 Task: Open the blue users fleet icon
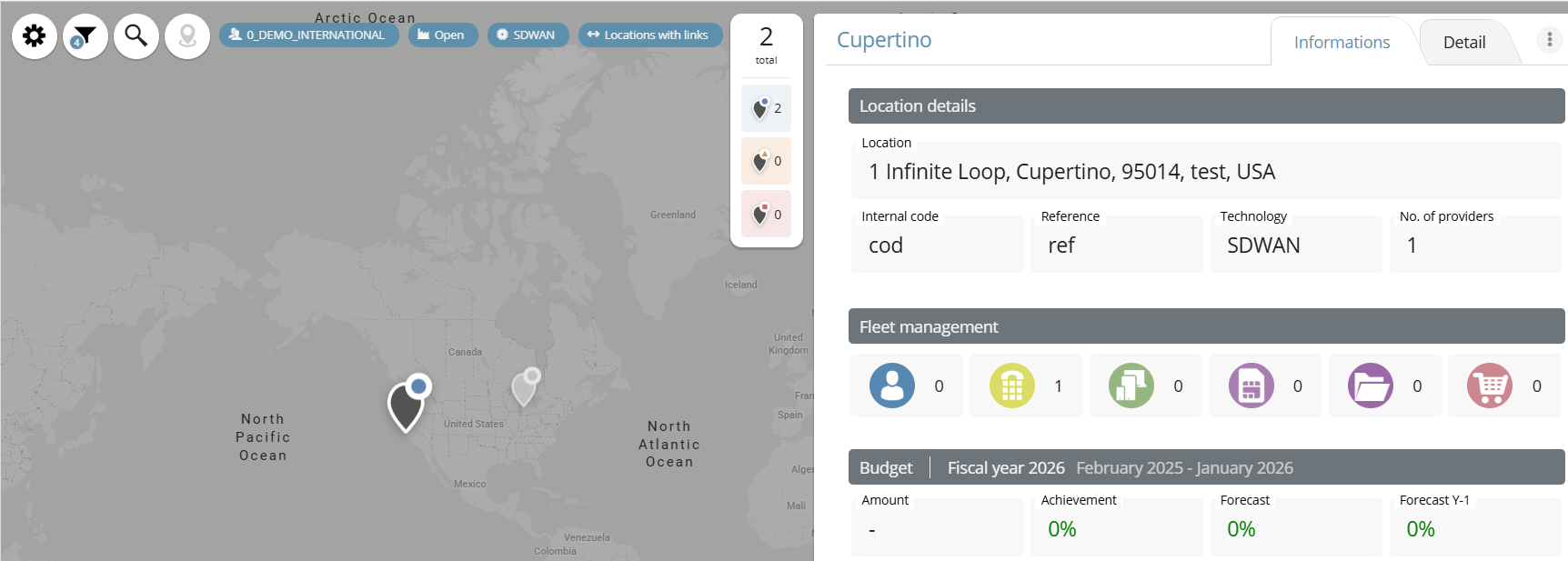(891, 386)
